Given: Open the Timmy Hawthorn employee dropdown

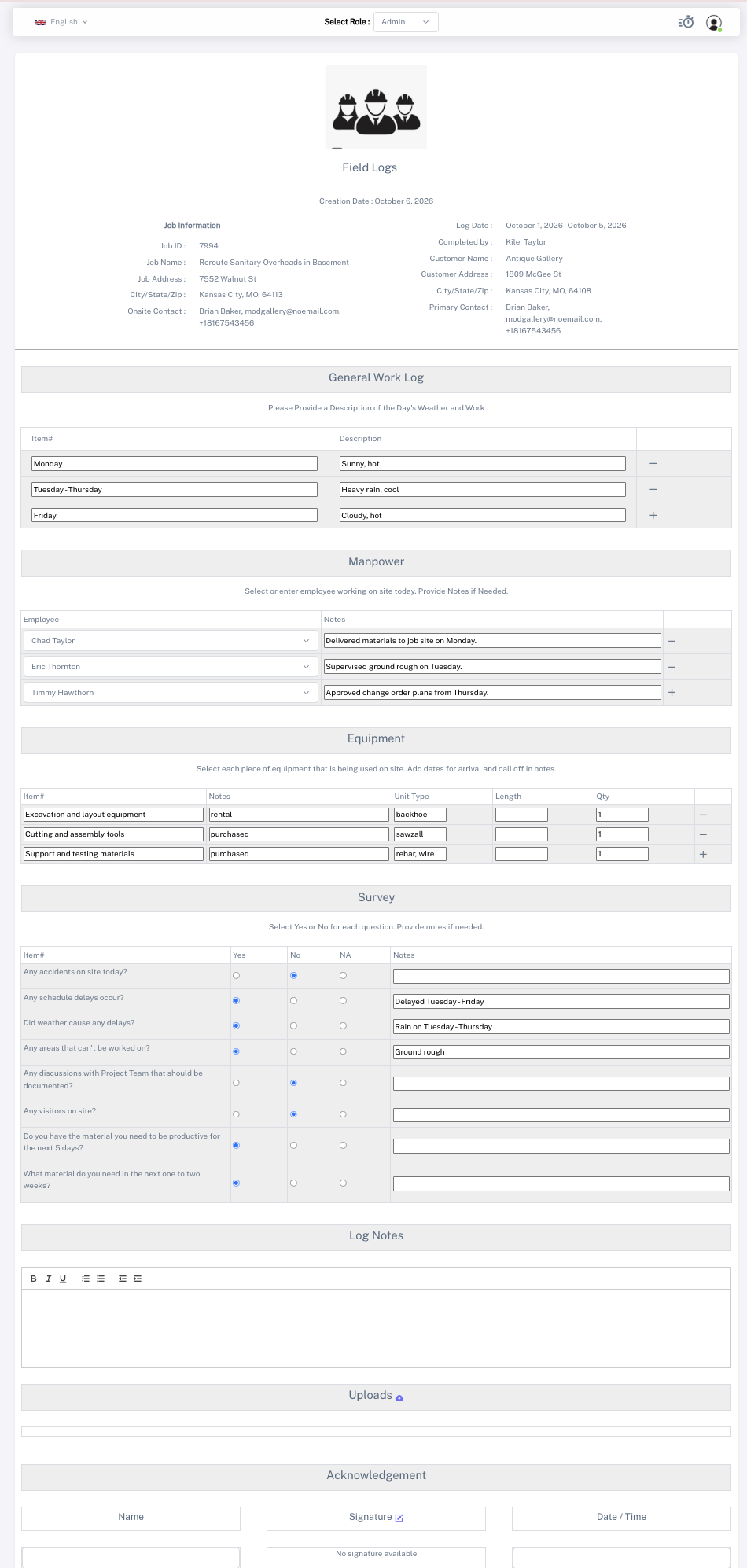Looking at the screenshot, I should 171,693.
